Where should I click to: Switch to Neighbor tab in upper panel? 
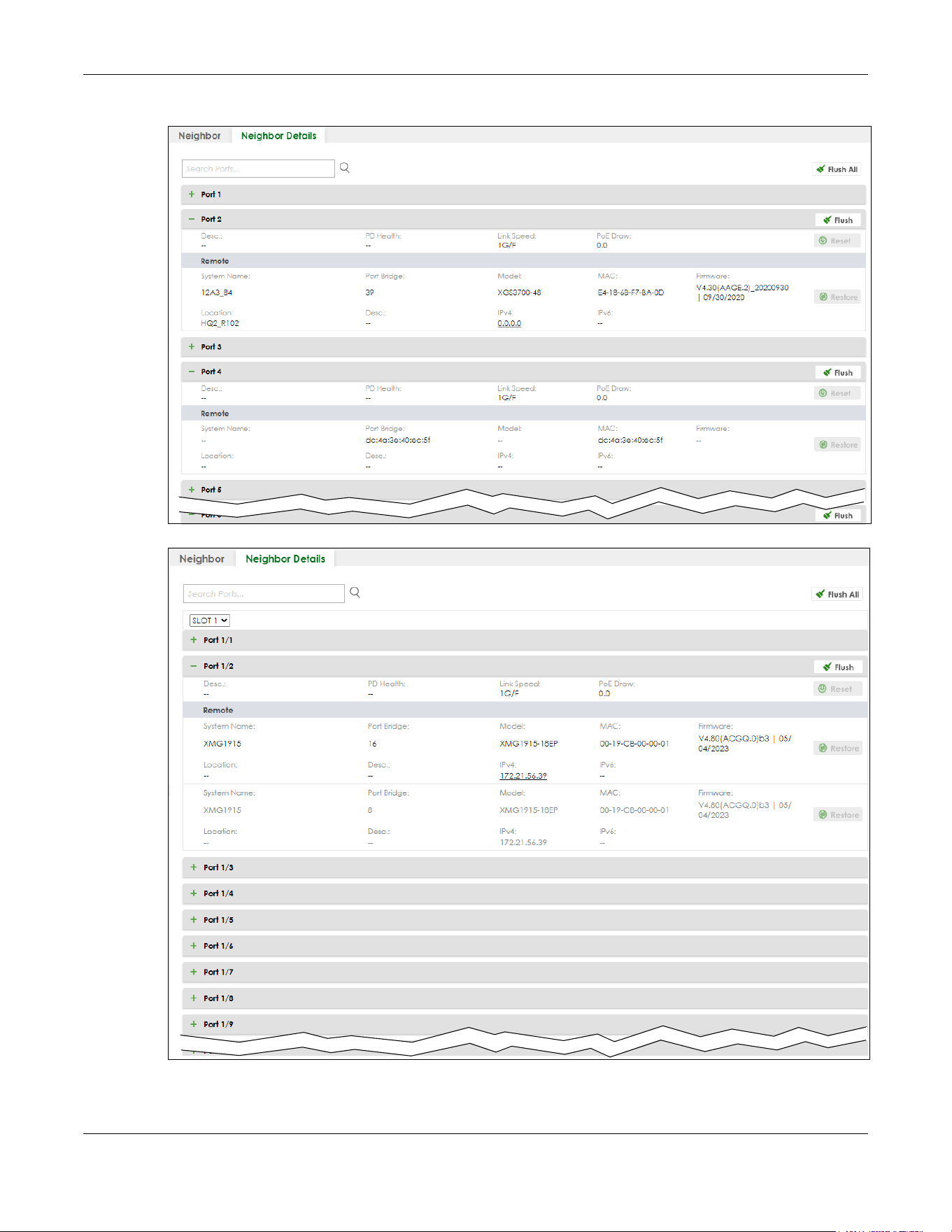tap(199, 136)
